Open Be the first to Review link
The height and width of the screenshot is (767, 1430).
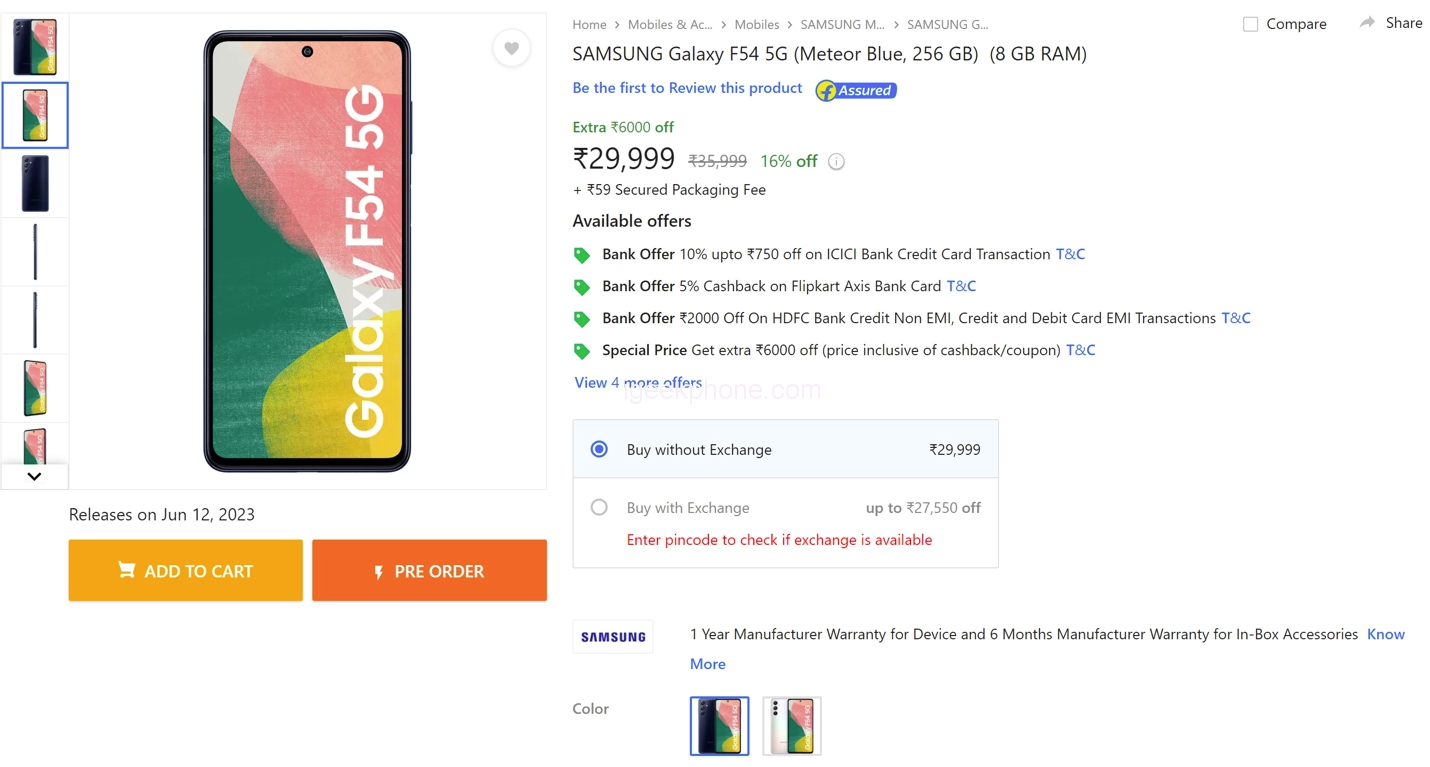[687, 88]
